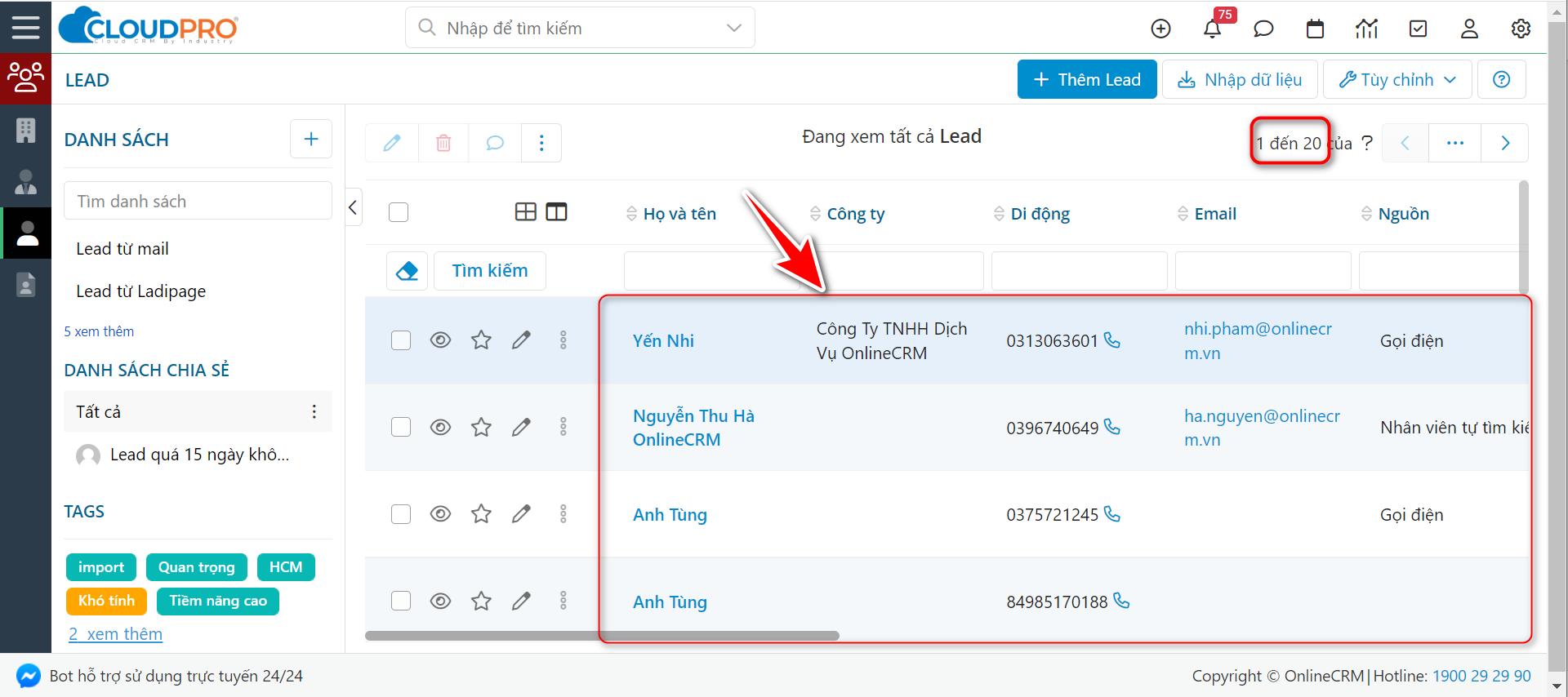This screenshot has width=1568, height=697.
Task: Open the Messenger support bot icon
Action: [x=29, y=676]
